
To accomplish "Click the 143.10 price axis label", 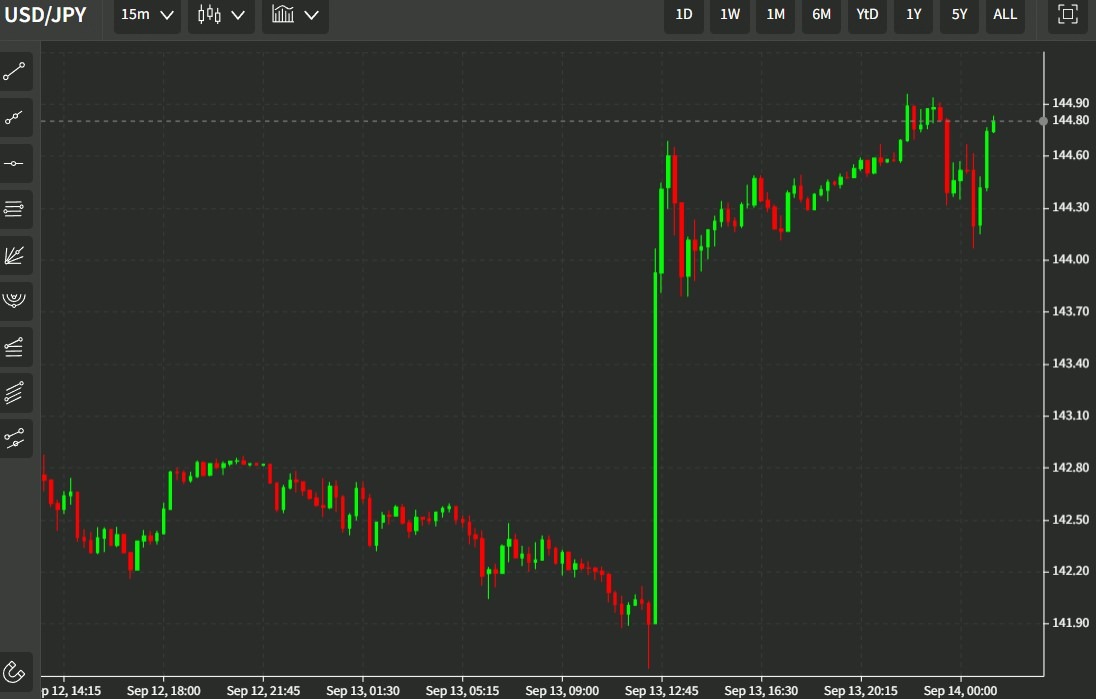I will [1070, 415].
